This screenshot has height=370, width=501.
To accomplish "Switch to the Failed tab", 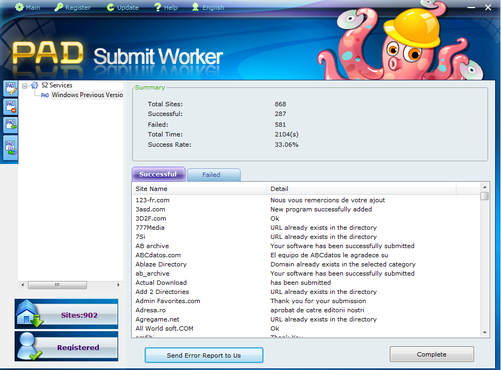I will click(213, 175).
